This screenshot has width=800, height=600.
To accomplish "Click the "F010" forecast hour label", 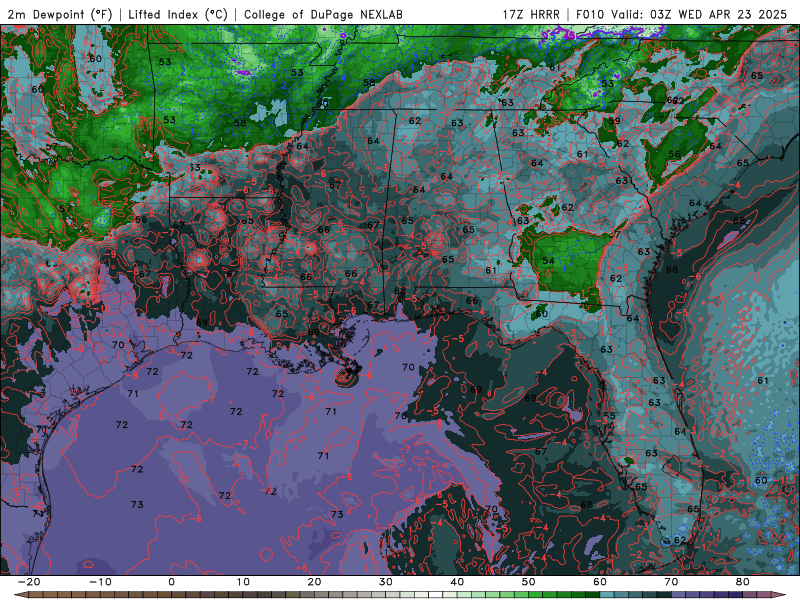I will coord(592,14).
